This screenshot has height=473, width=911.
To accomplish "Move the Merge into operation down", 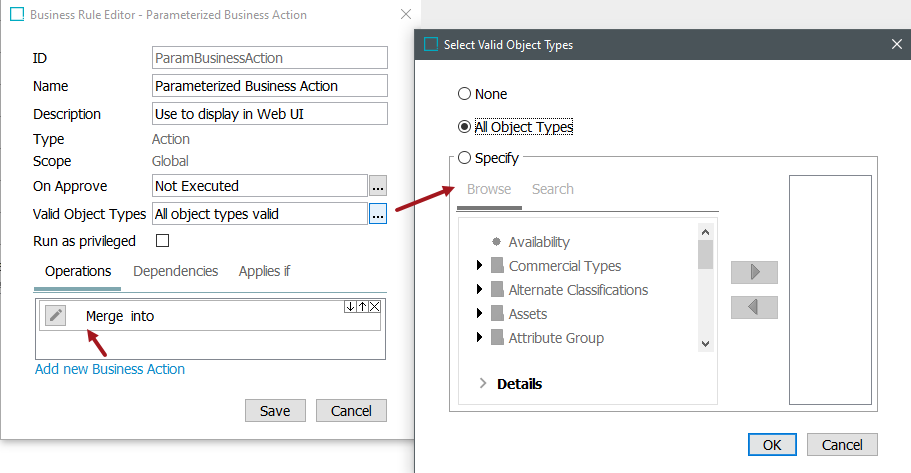I will (350, 306).
